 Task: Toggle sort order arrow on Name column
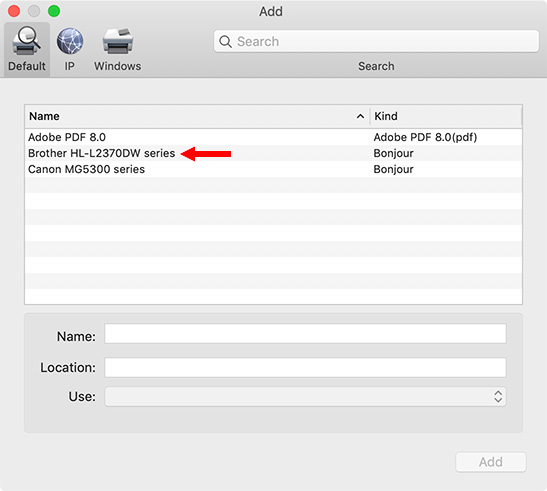click(x=360, y=116)
